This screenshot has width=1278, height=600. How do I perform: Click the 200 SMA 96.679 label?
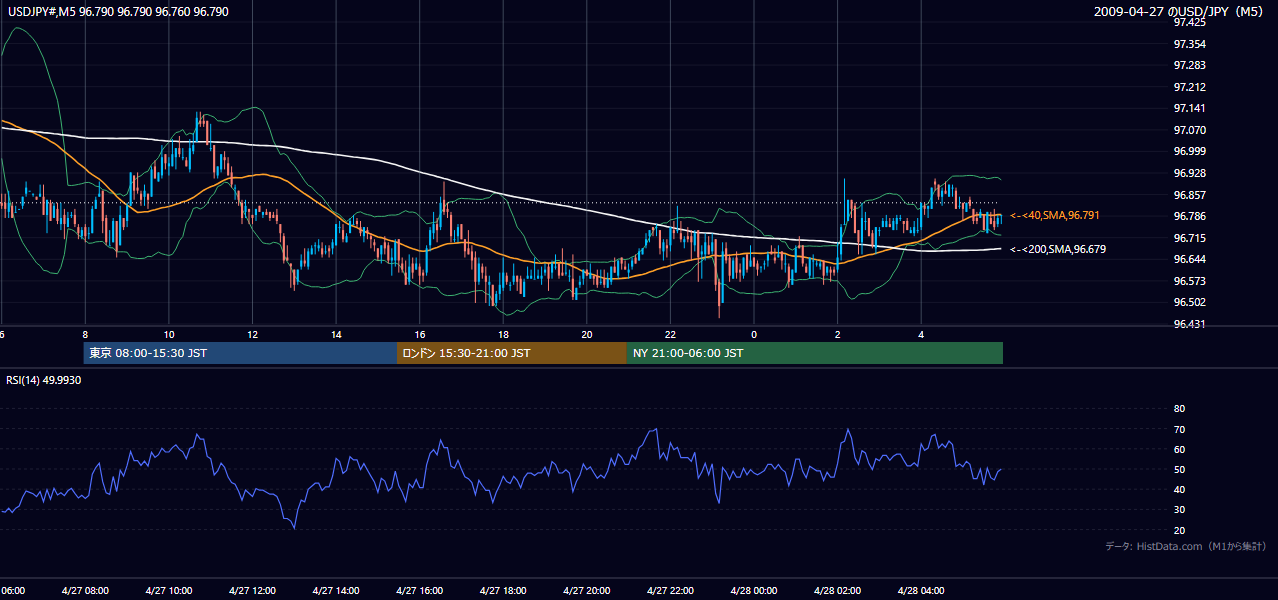point(1058,249)
